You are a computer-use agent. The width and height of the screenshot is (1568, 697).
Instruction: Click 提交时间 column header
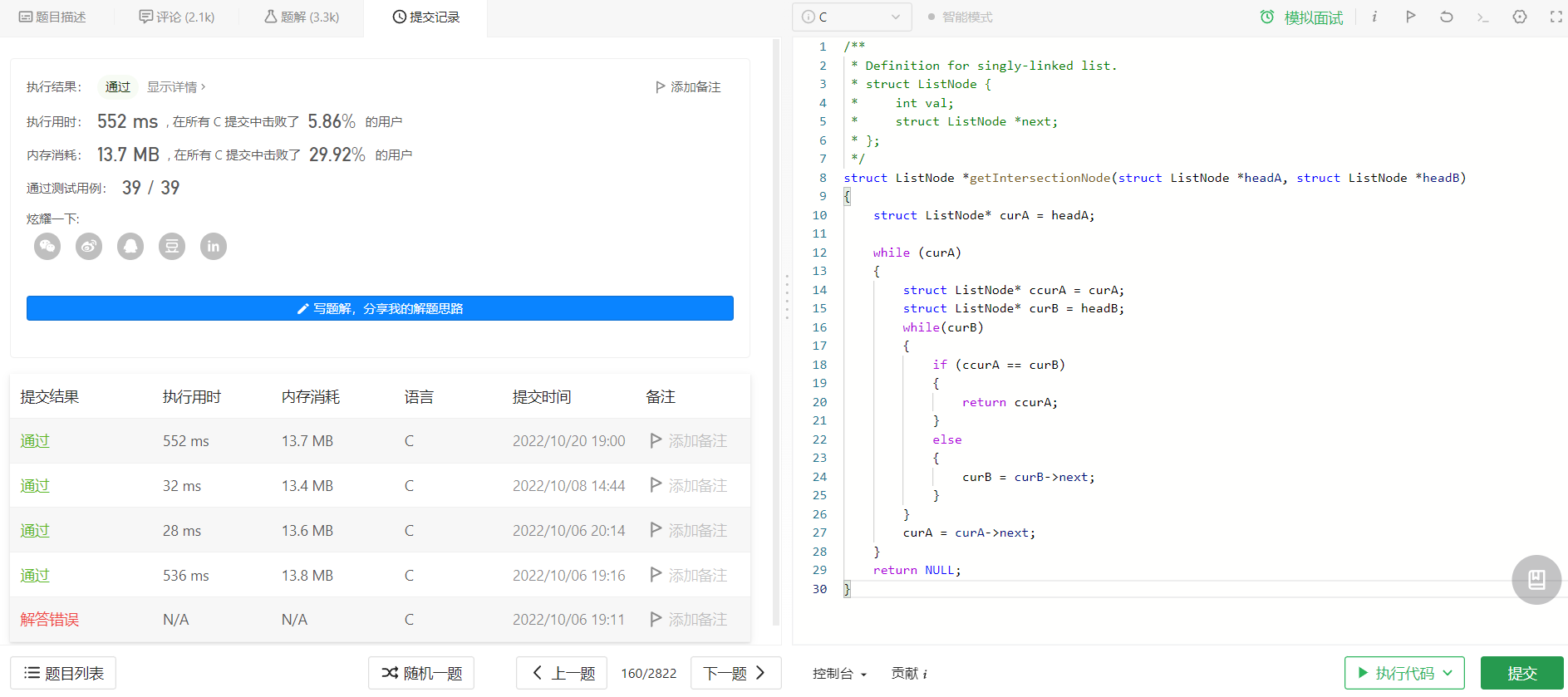(542, 397)
